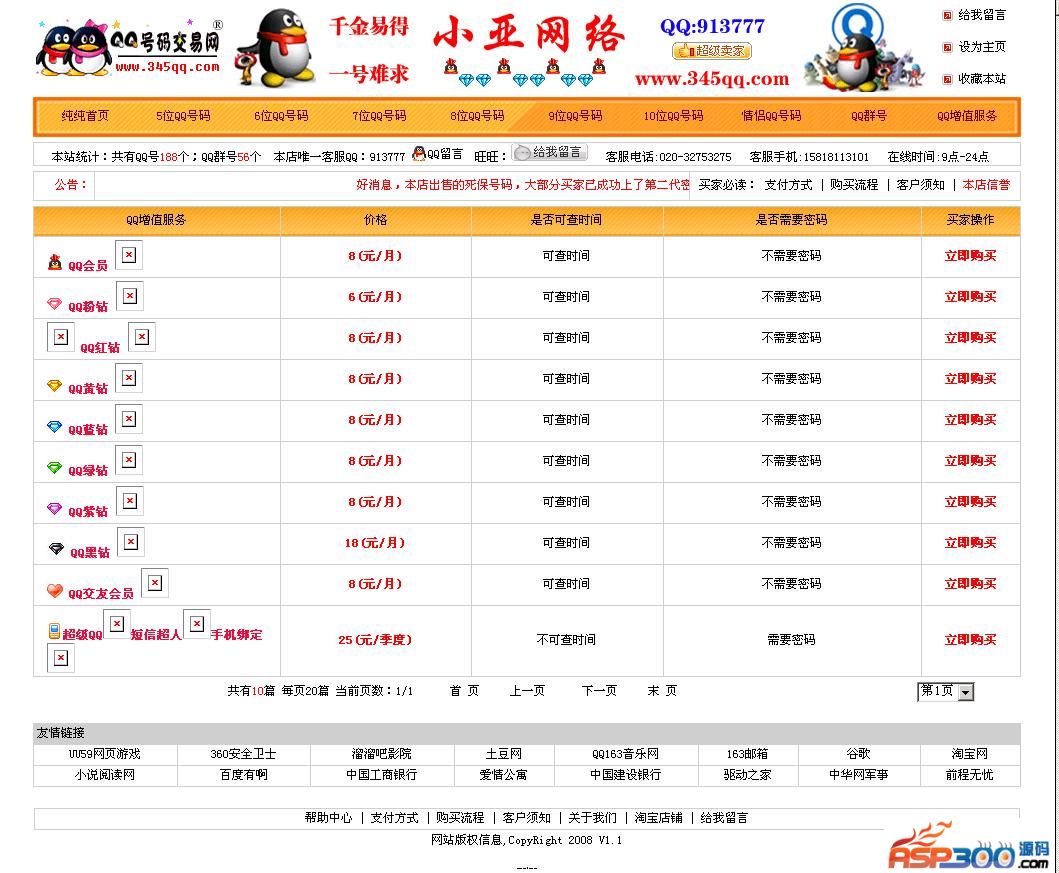
Task: Click 立即购买 for QQ红钻
Action: 970,338
